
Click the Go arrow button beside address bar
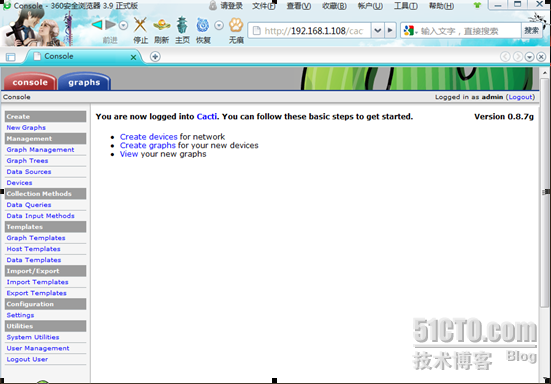click(x=390, y=31)
